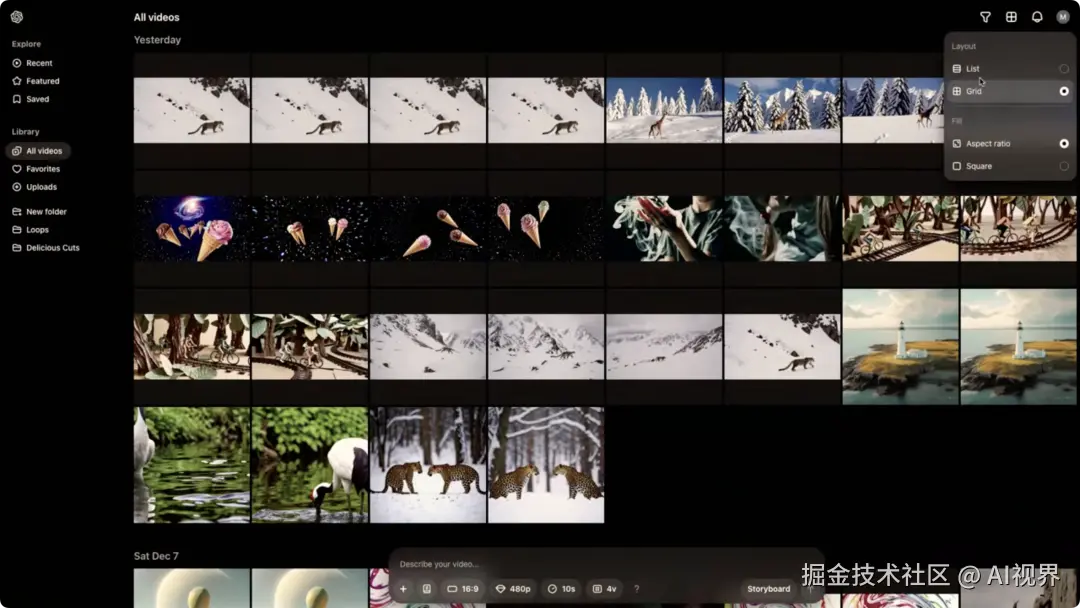Screen dimensions: 1080x608
Task: Open thumbnail of two leopards sitting apart
Action: click(x=546, y=465)
